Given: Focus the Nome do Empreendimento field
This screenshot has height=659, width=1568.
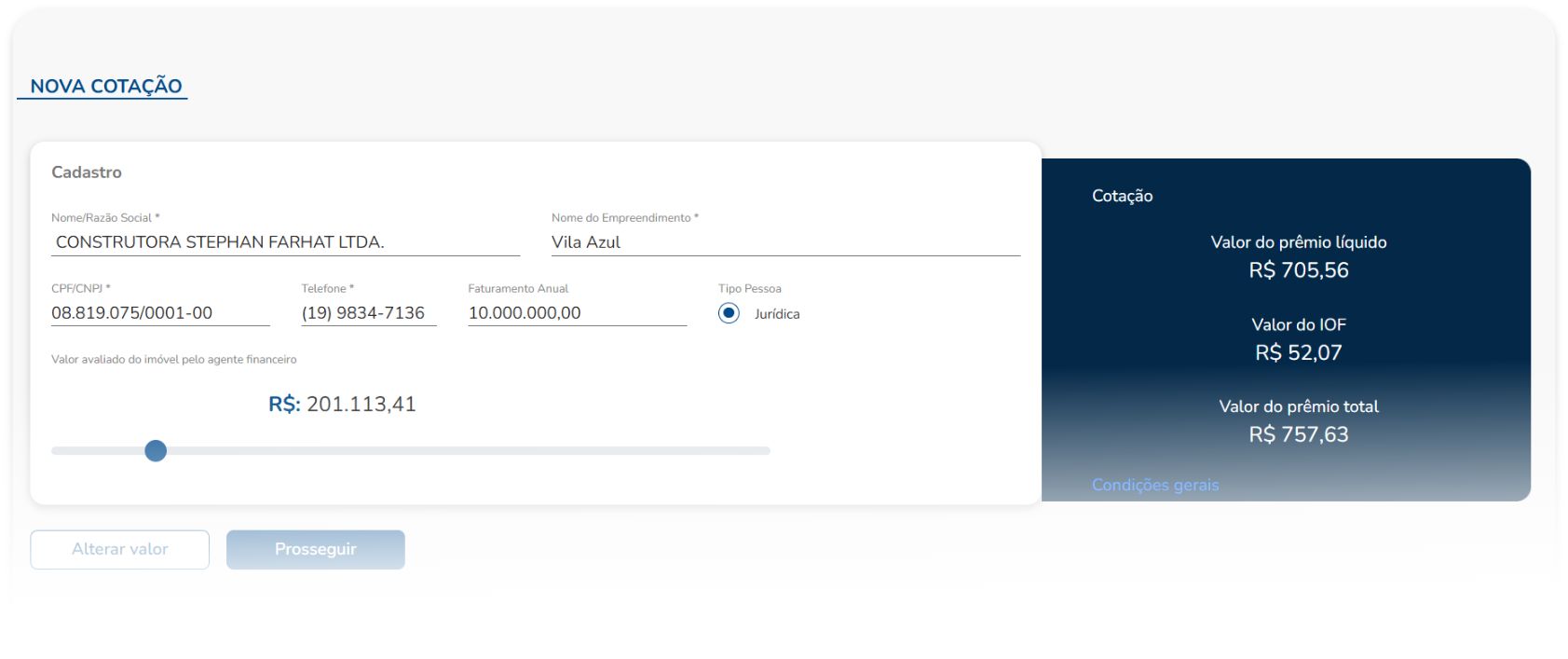Looking at the screenshot, I should coord(784,242).
